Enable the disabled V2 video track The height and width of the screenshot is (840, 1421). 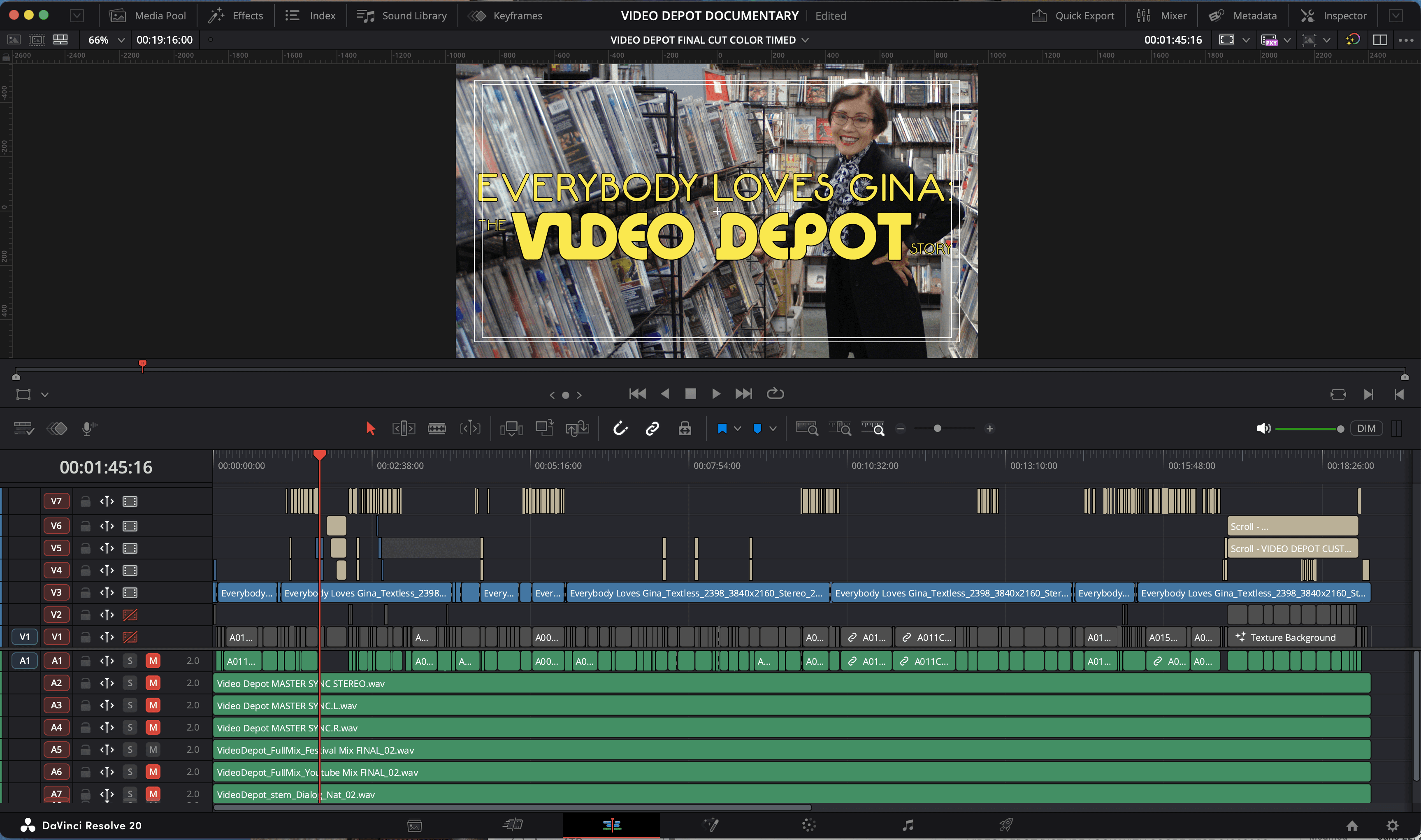tap(130, 615)
